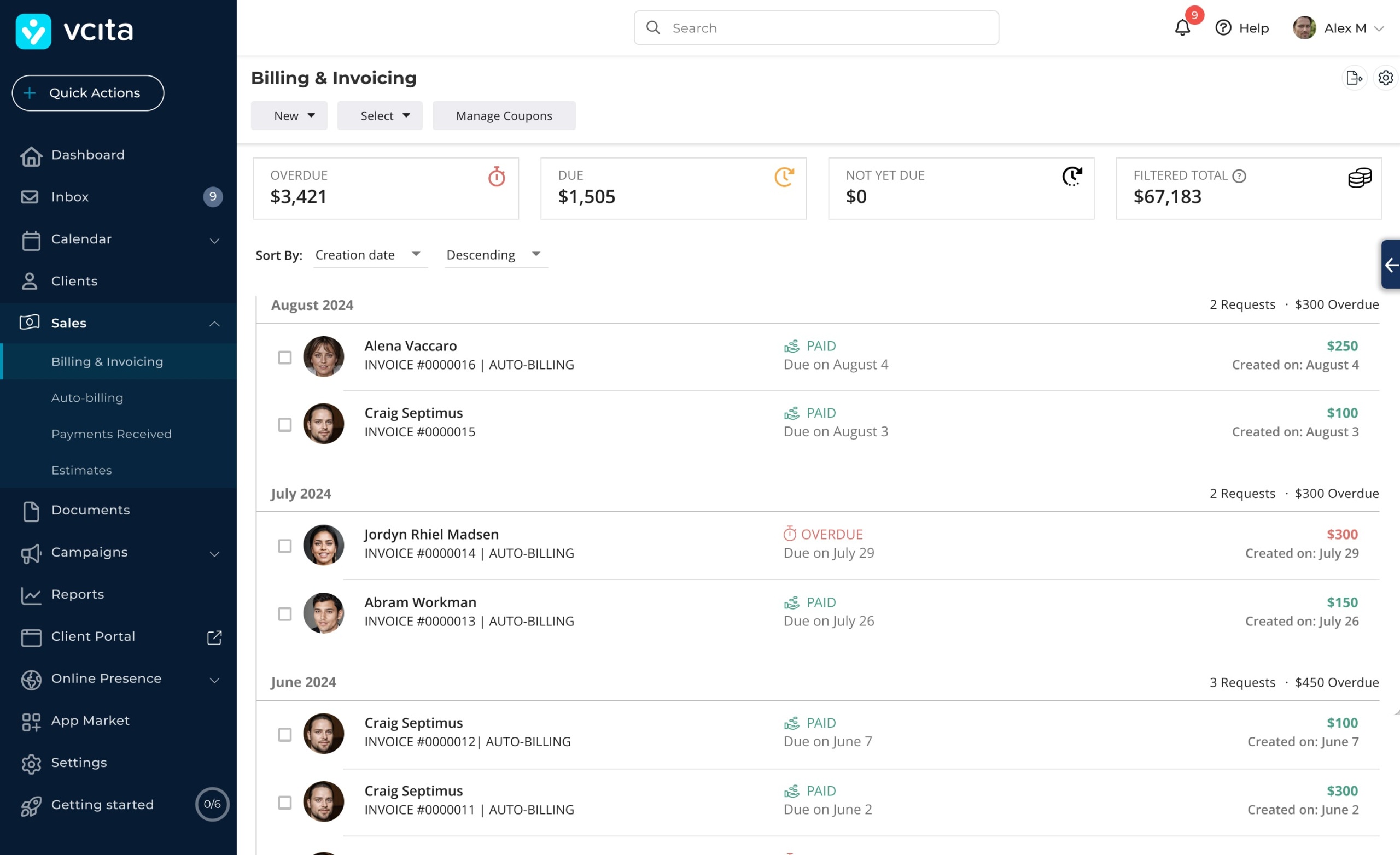Click the vcita logo
1400x855 pixels.
tap(75, 31)
